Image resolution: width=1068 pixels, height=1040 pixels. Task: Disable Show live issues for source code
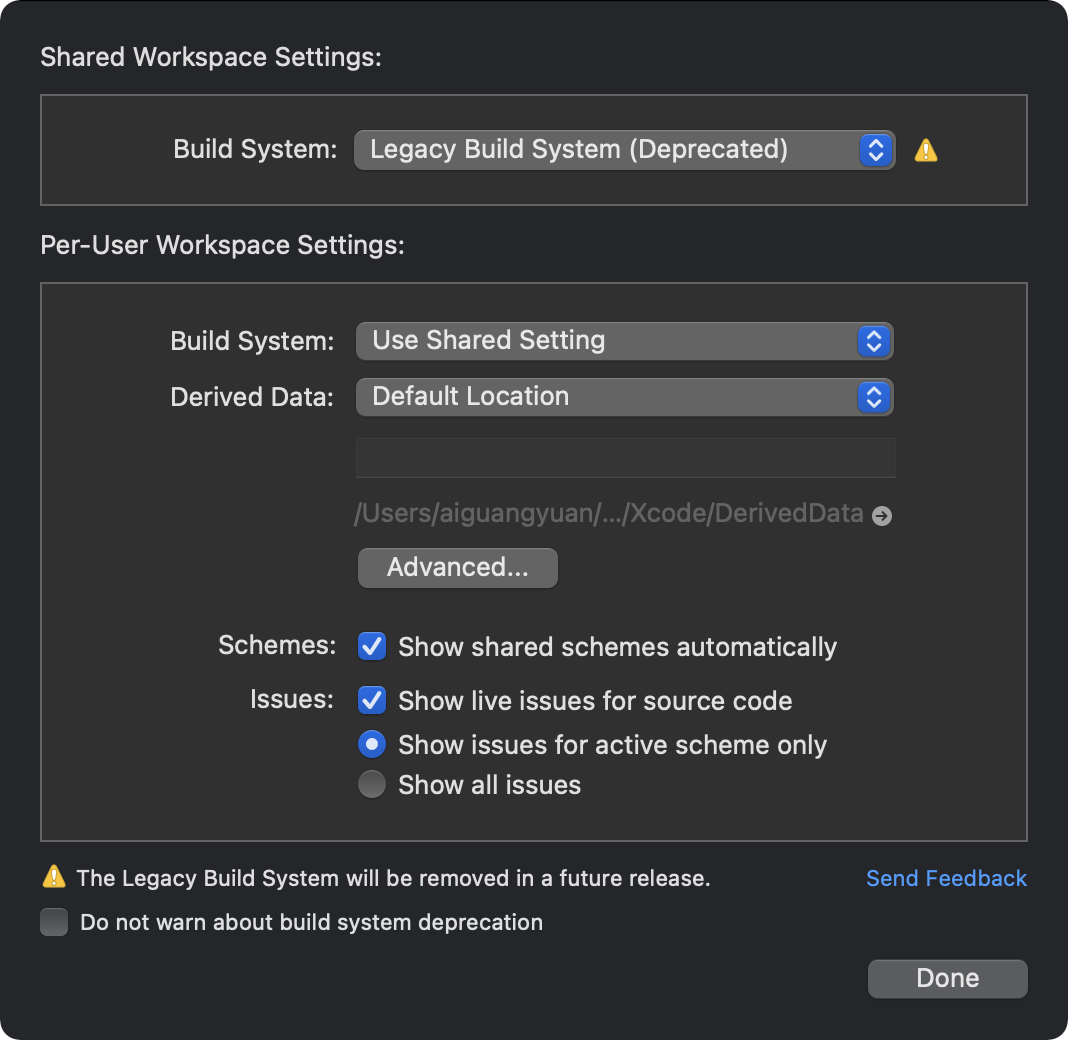coord(372,700)
